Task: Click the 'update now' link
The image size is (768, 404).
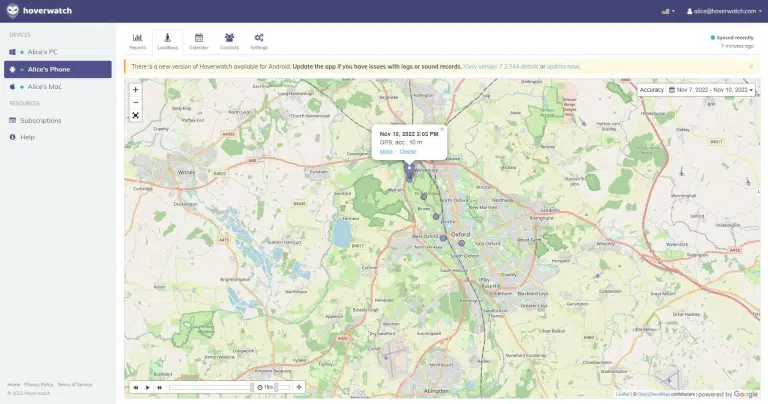Action: click(x=562, y=66)
